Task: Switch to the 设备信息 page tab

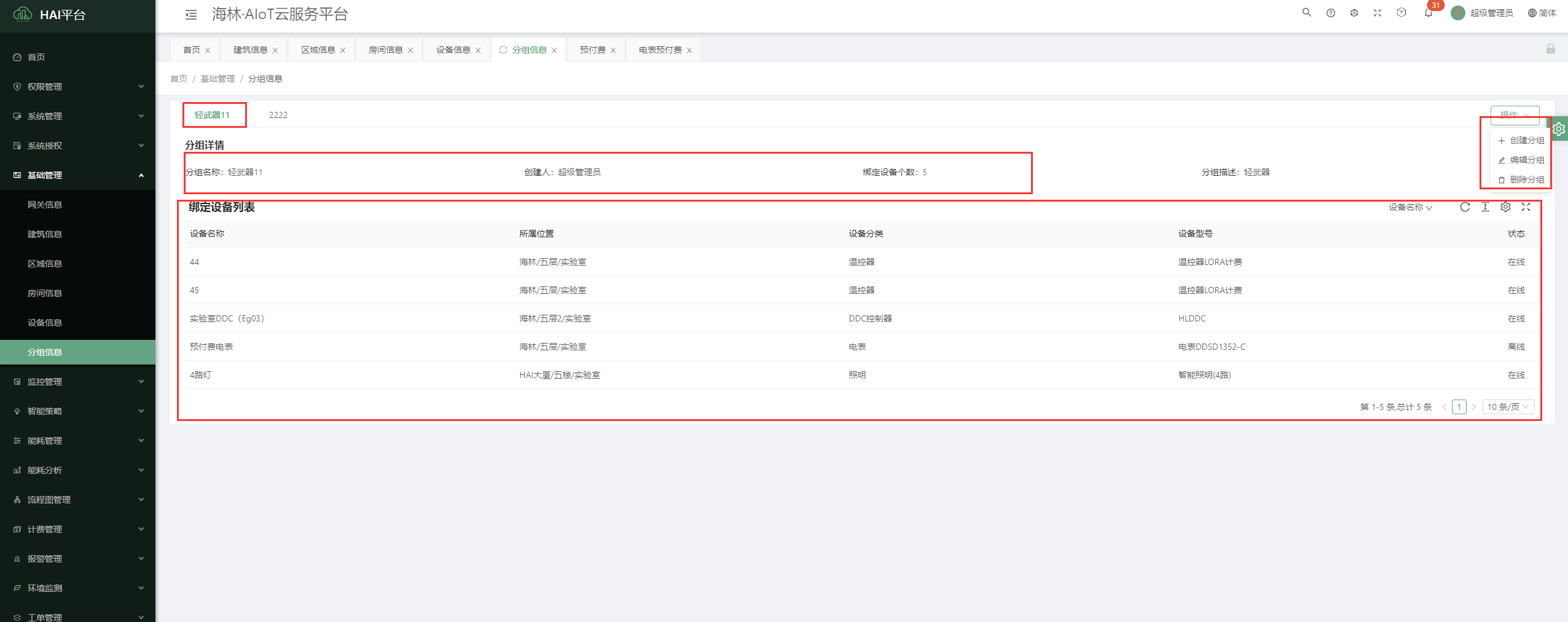Action: [453, 50]
